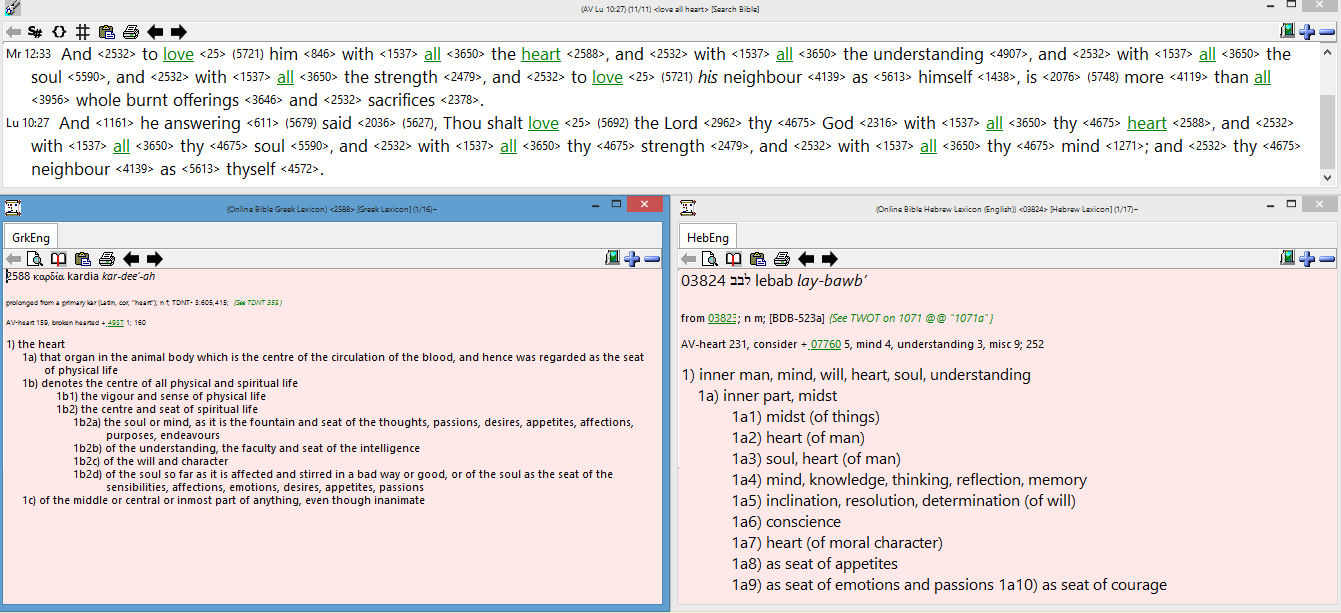The height and width of the screenshot is (613, 1341).
Task: Click the hash (#) icon in Bible toolbar
Action: [83, 32]
